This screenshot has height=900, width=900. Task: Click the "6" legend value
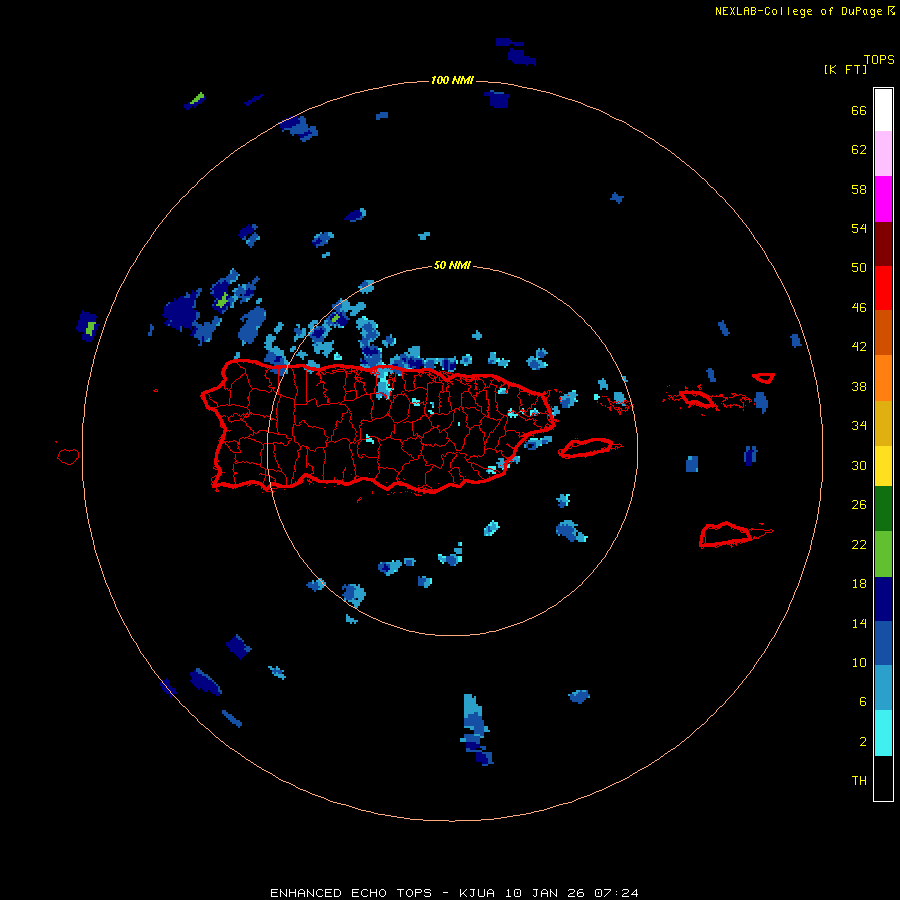[x=863, y=702]
